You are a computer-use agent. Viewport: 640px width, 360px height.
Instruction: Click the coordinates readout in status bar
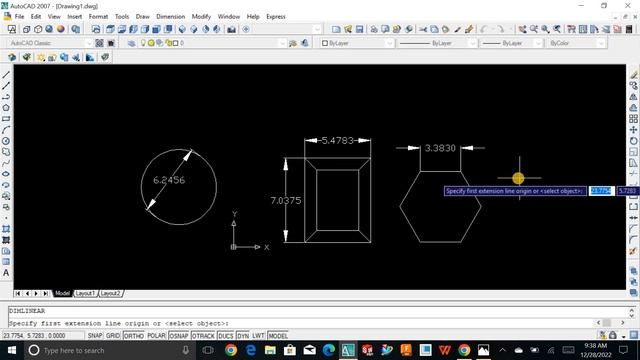pyautogui.click(x=35, y=336)
